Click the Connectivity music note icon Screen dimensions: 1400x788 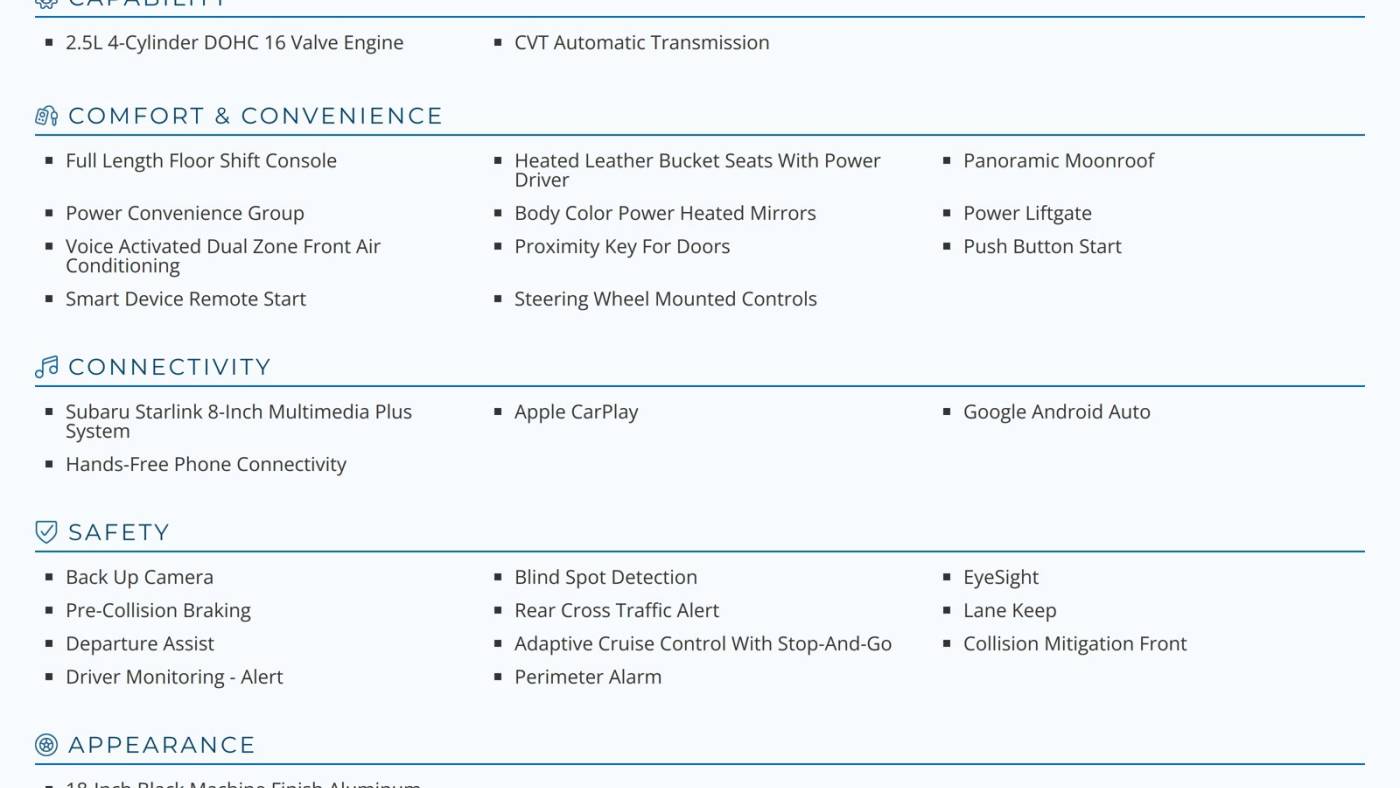click(x=46, y=367)
